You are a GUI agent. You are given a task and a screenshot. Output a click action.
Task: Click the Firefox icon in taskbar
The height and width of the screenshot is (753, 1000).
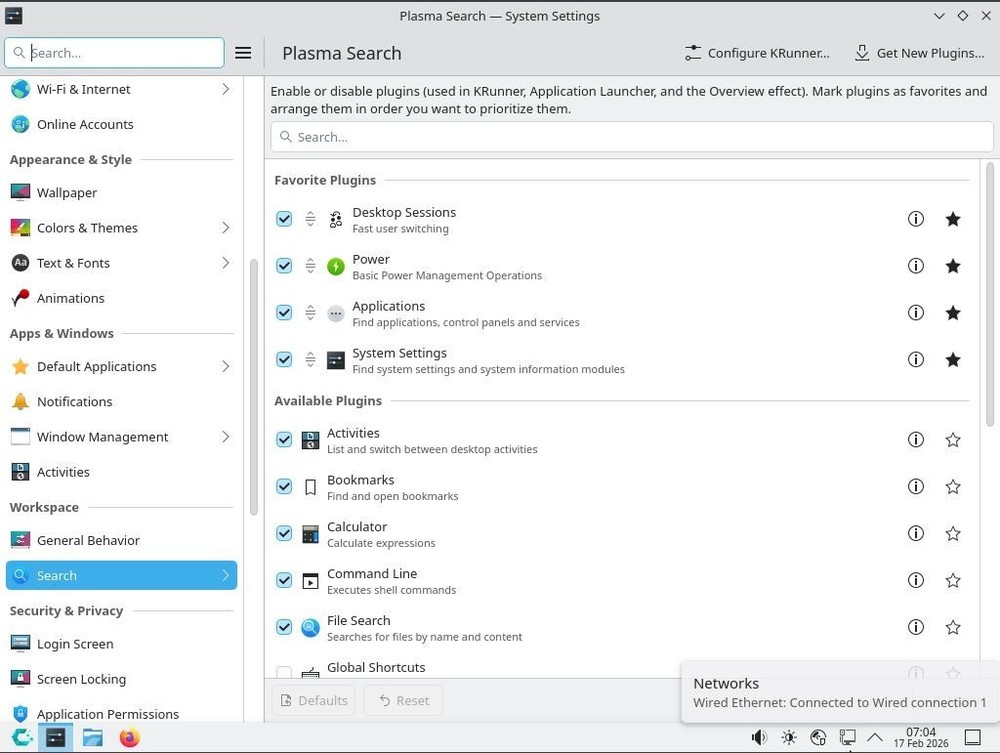click(128, 737)
